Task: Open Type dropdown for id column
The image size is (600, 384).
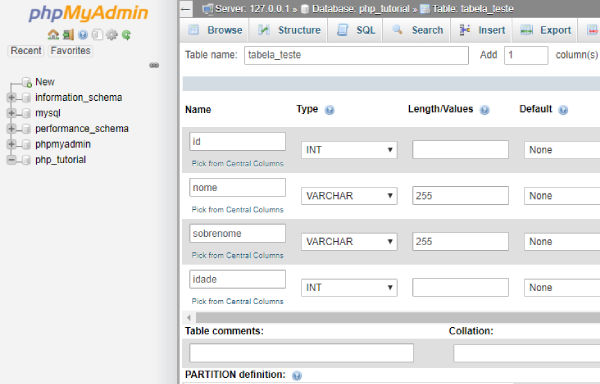Action: click(349, 150)
